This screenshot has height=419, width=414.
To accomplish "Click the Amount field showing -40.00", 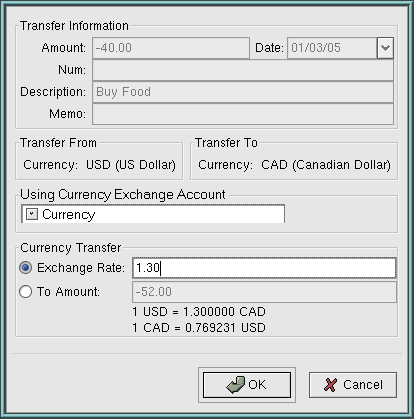I will [x=171, y=48].
